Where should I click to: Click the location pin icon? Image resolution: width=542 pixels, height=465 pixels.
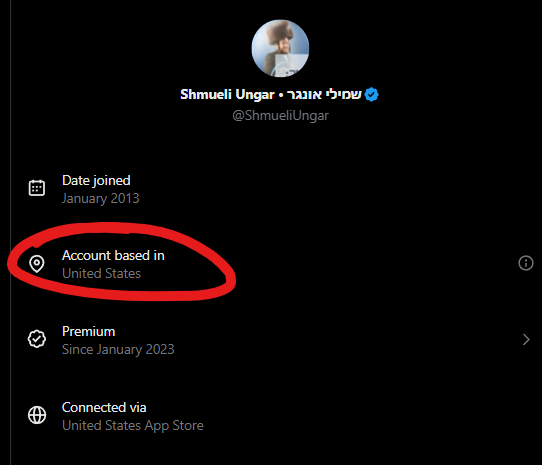pyautogui.click(x=37, y=264)
